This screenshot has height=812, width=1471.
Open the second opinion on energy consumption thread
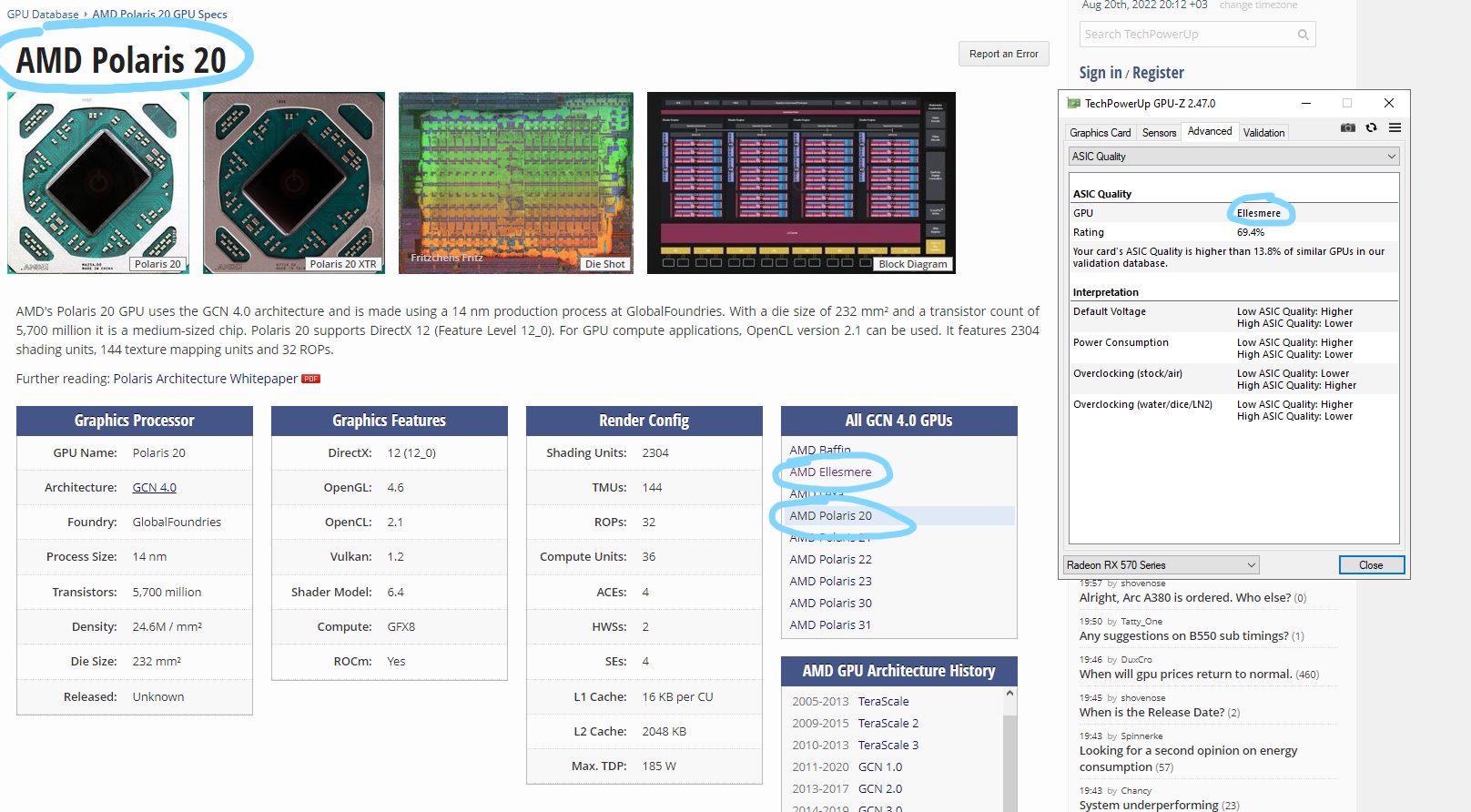tap(1188, 759)
